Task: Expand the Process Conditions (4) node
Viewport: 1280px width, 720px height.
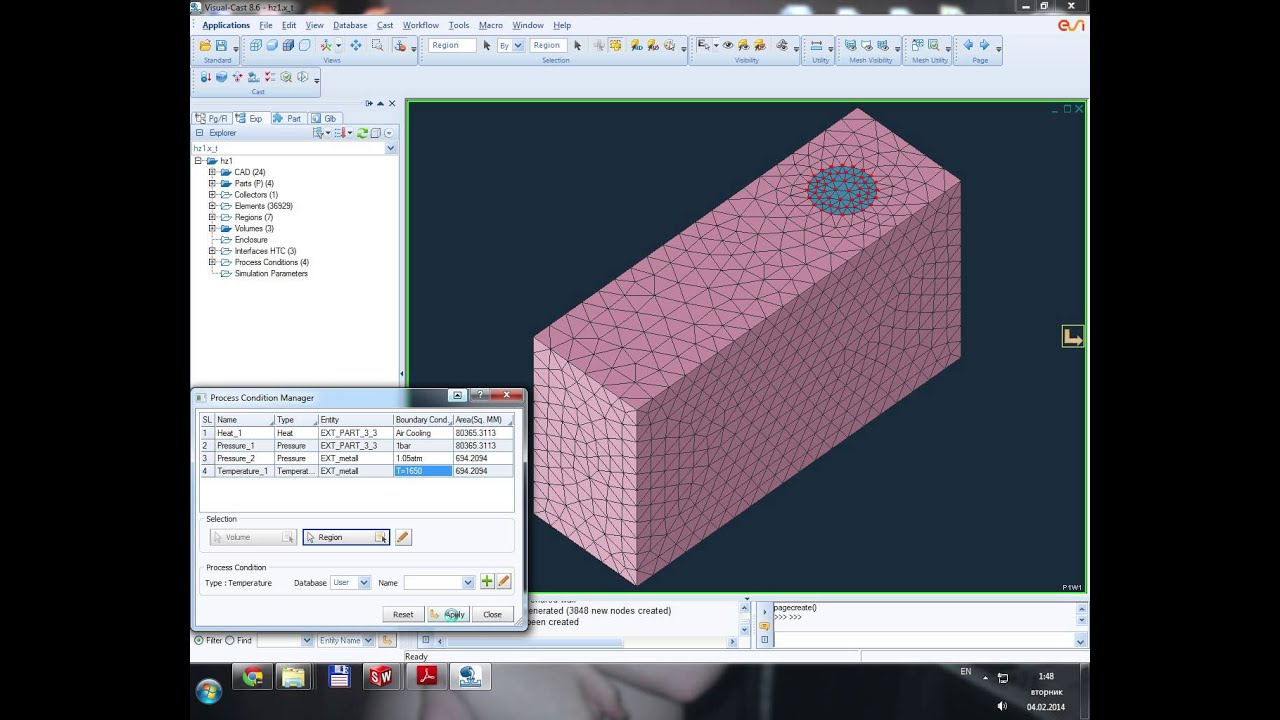Action: pyautogui.click(x=212, y=262)
